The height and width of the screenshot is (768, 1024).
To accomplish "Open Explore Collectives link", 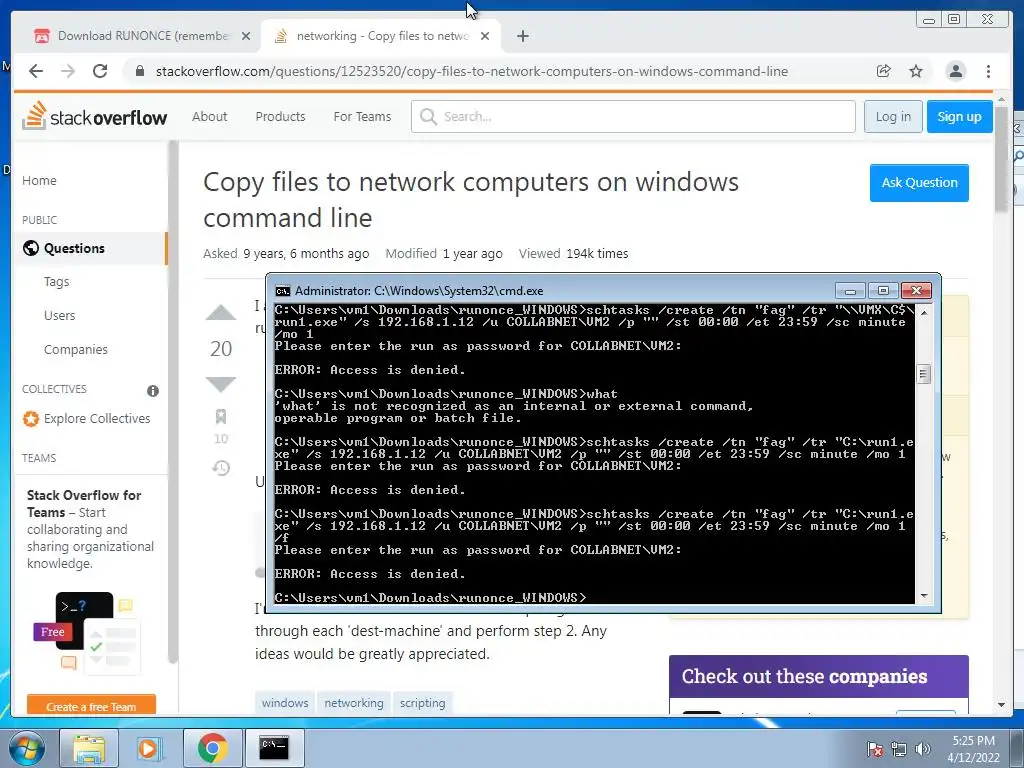I will tap(87, 419).
